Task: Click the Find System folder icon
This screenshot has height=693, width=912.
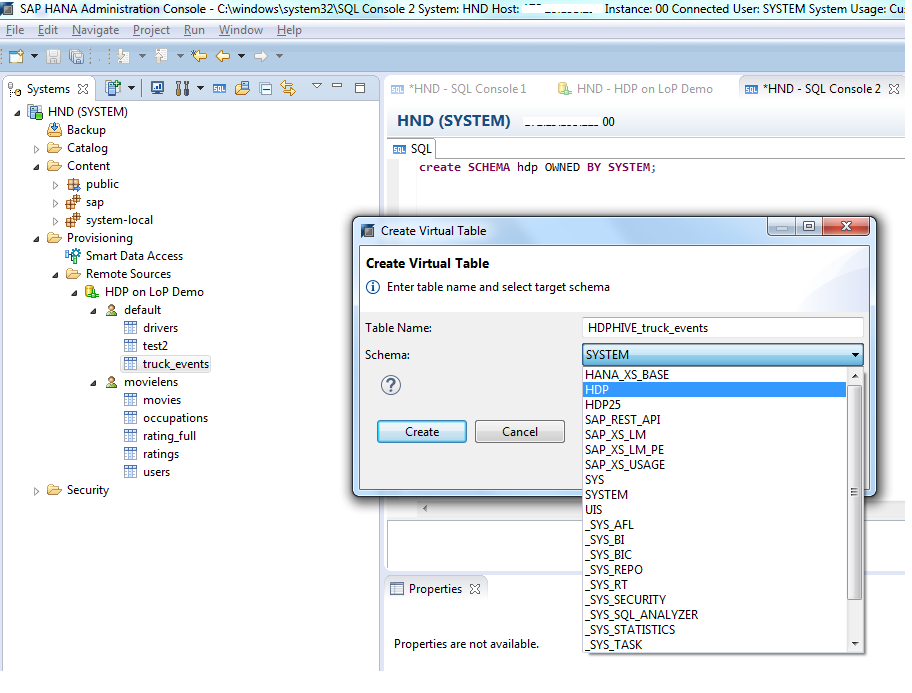Action: [x=243, y=88]
